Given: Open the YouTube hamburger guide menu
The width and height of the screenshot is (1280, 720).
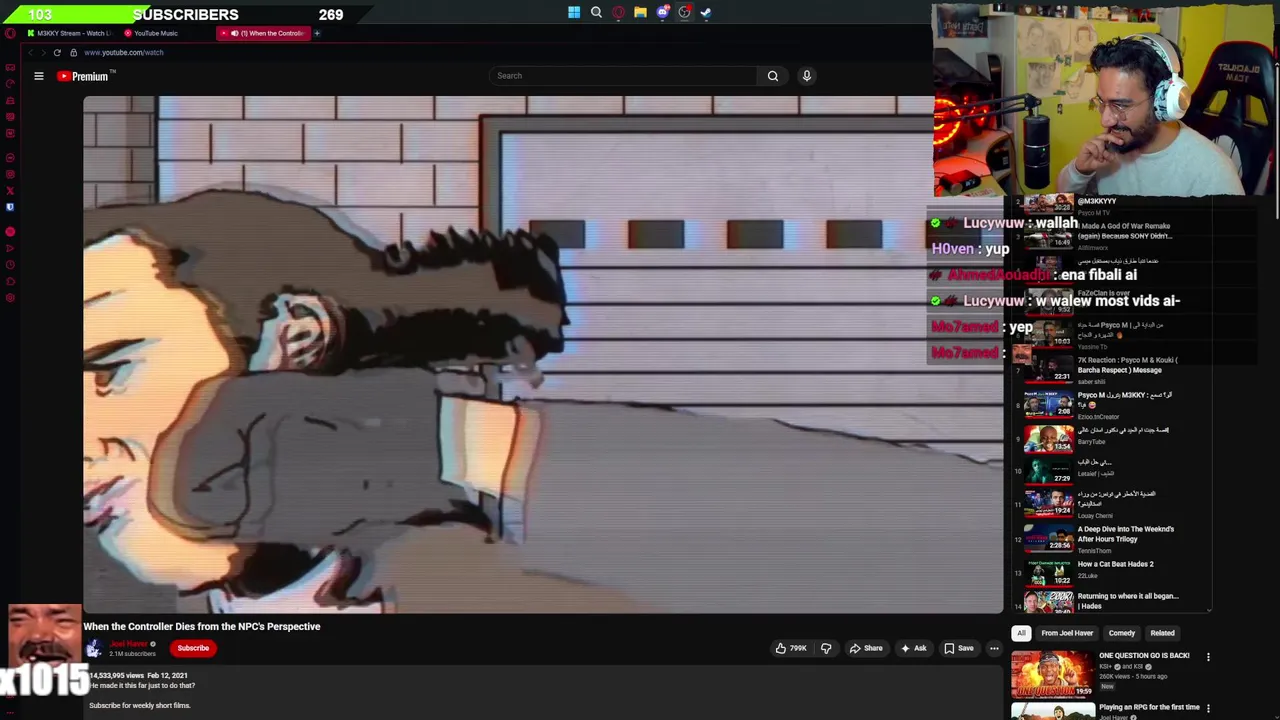Looking at the screenshot, I should (39, 76).
